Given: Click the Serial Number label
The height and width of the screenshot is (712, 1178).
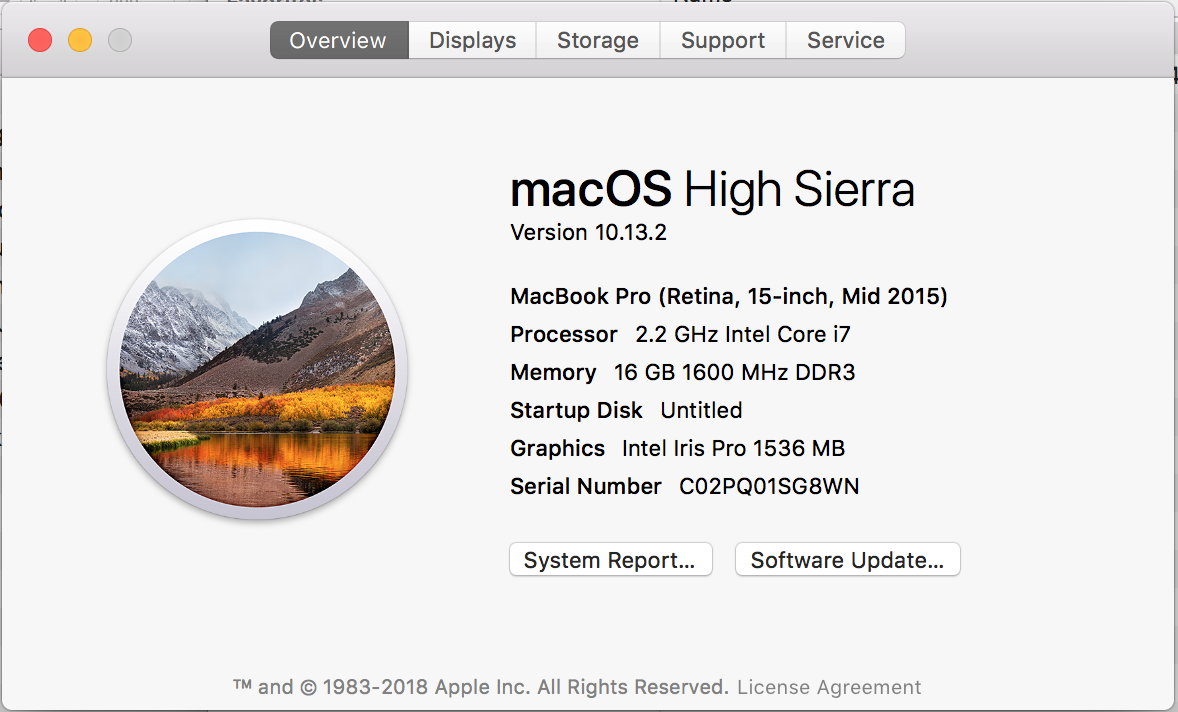Looking at the screenshot, I should (586, 487).
